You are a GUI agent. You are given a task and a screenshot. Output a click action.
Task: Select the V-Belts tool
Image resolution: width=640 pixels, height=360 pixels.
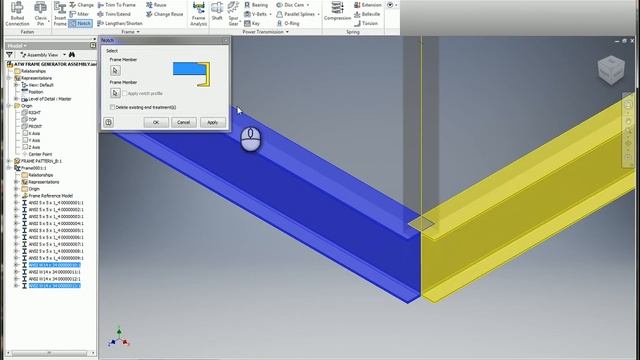pos(255,14)
